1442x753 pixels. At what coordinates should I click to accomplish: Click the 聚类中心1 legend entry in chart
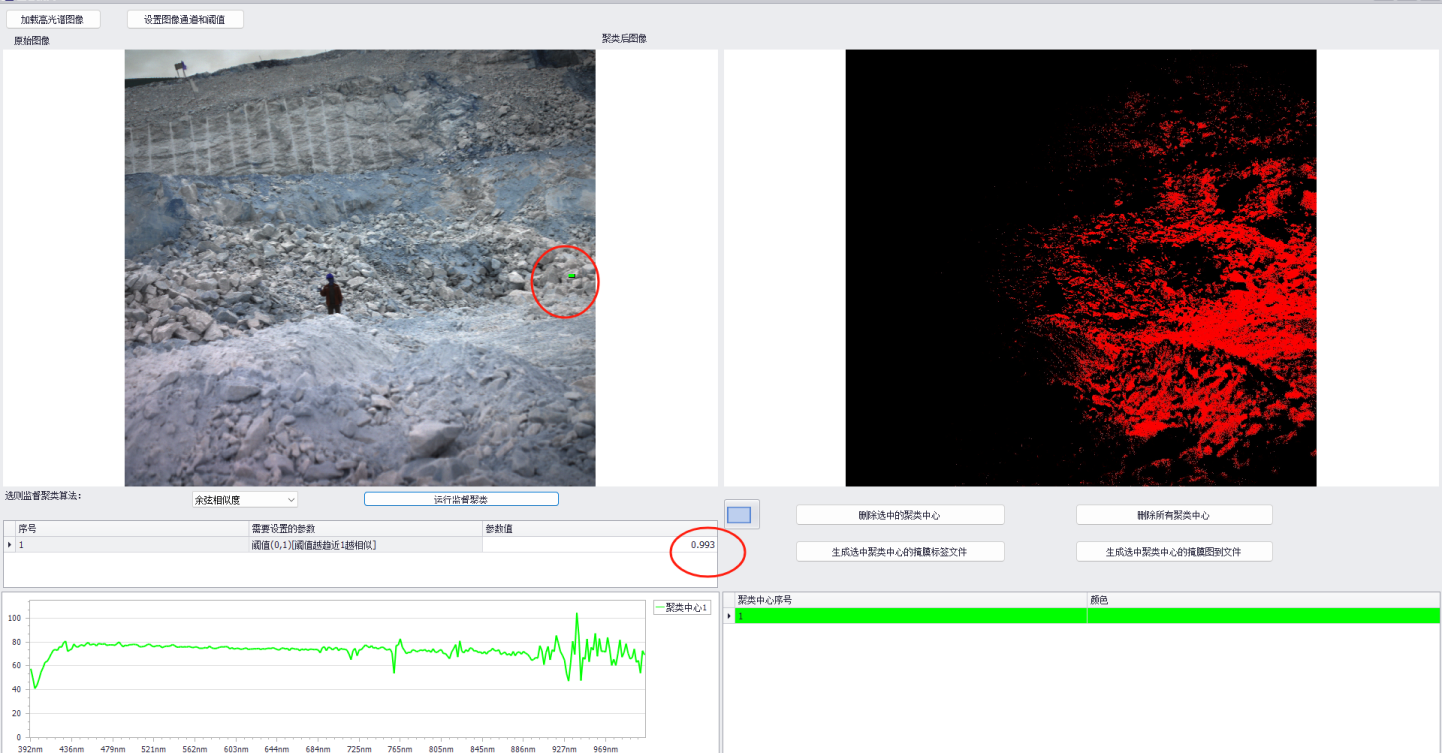point(680,607)
